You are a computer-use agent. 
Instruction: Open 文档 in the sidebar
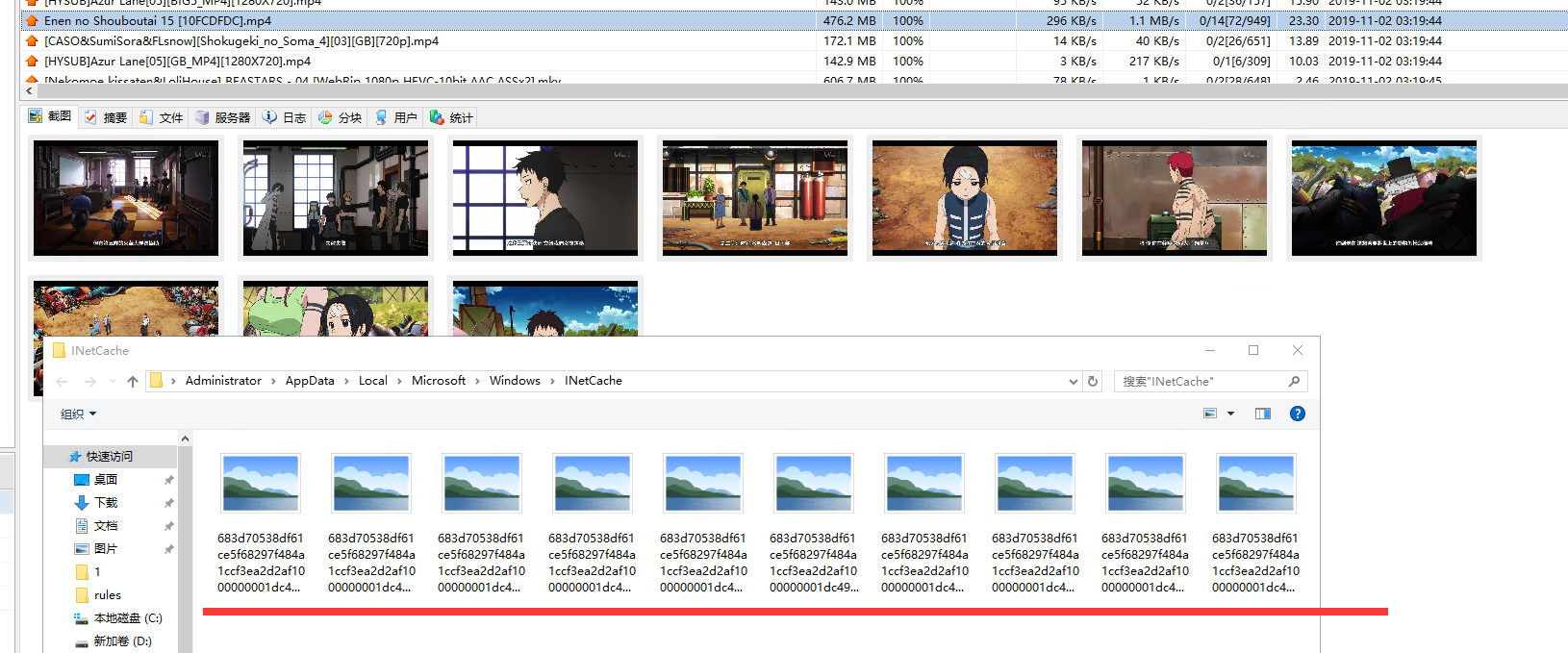pyautogui.click(x=106, y=525)
